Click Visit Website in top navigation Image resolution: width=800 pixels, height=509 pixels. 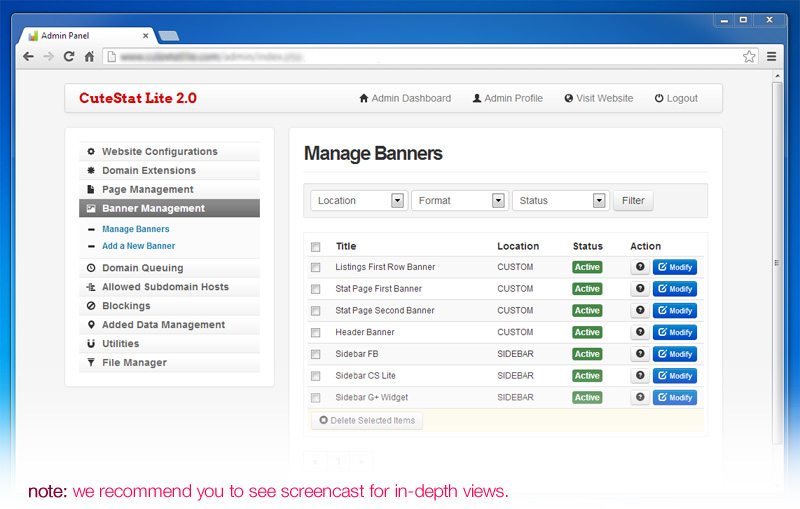point(599,98)
